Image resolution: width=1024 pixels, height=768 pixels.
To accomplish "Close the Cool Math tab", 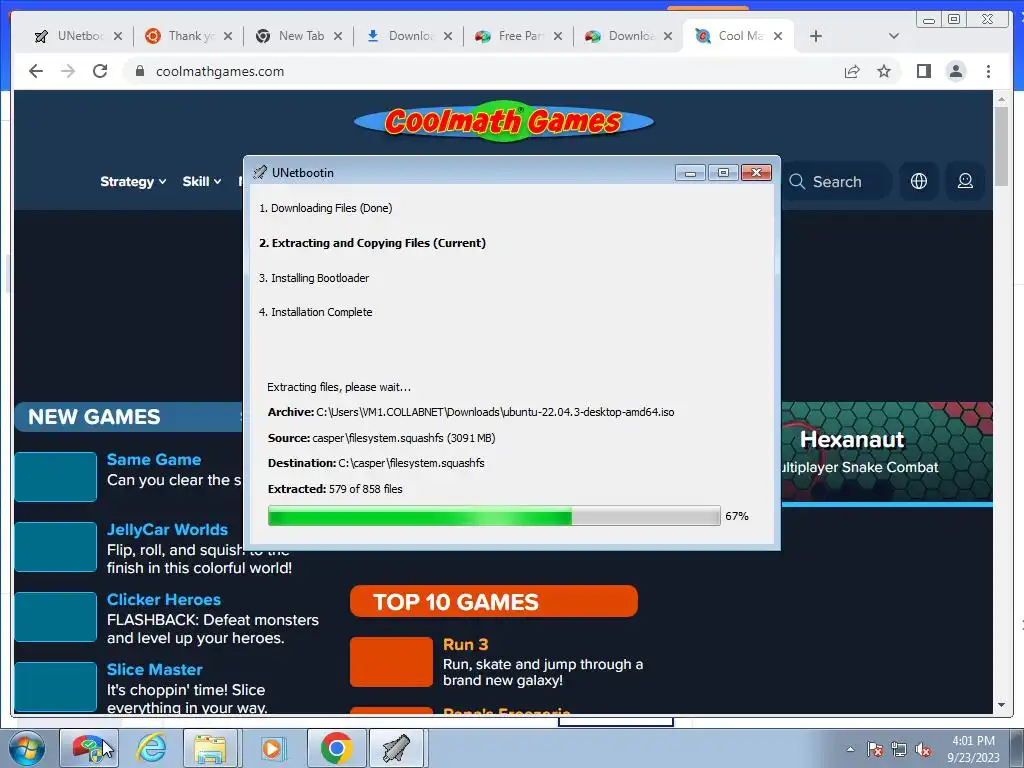I will (x=778, y=36).
